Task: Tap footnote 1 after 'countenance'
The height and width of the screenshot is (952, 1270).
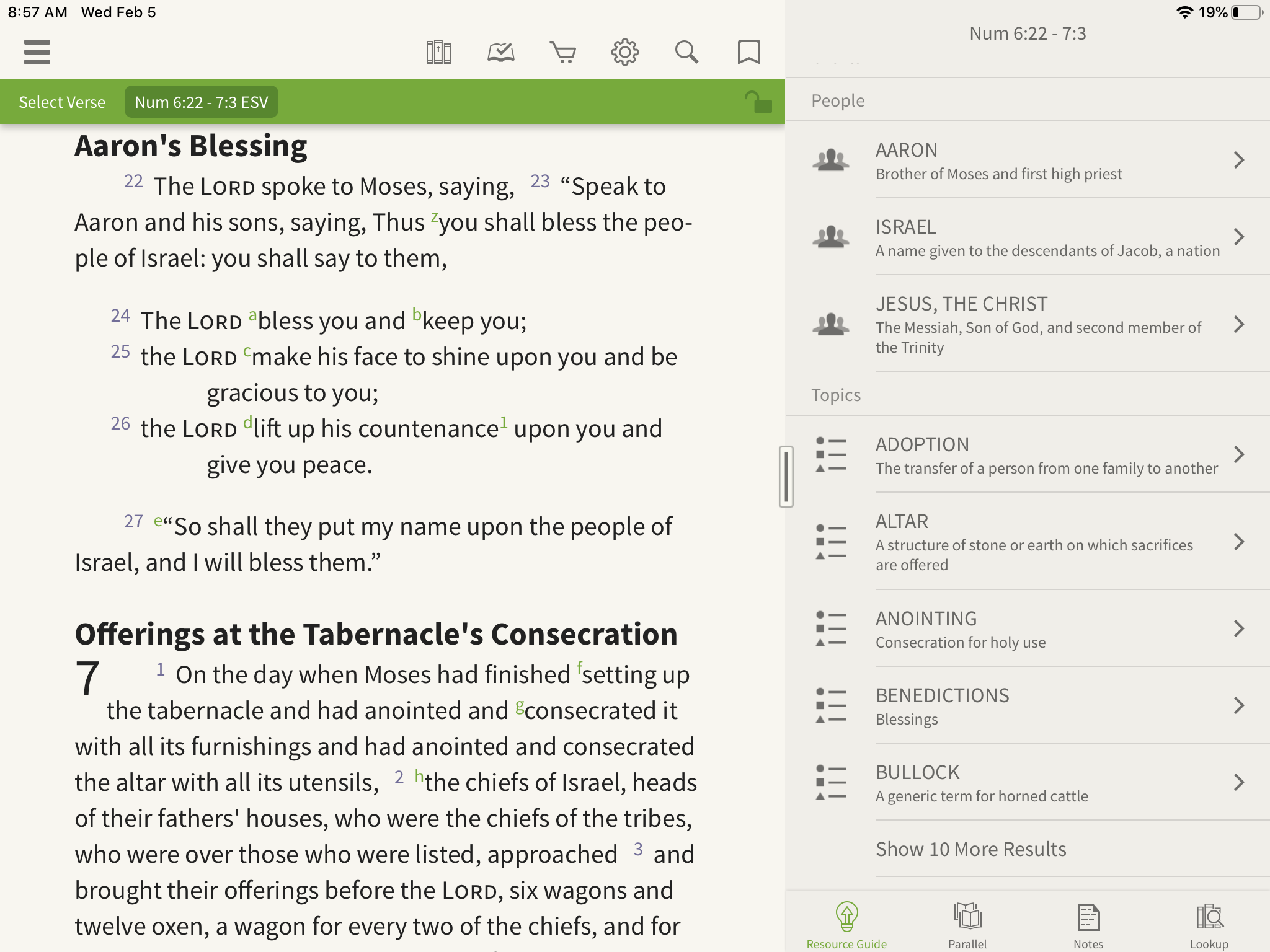Action: tap(504, 422)
